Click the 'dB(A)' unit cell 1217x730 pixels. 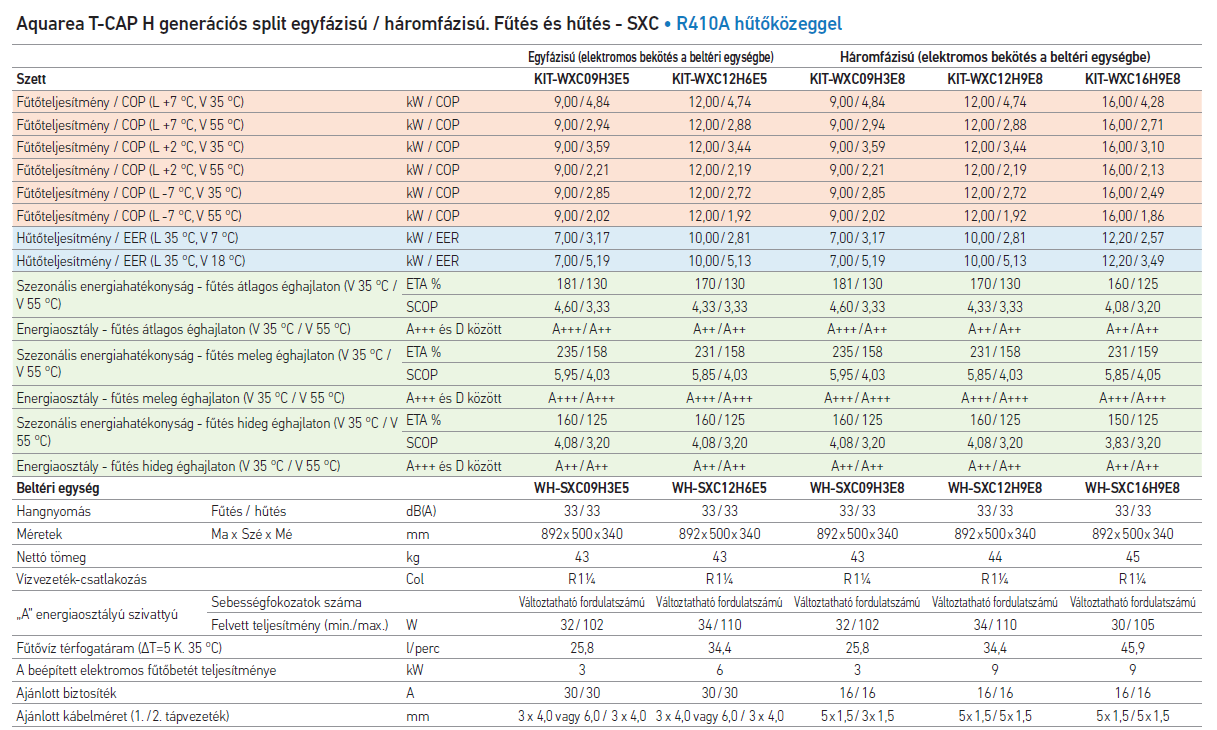pyautogui.click(x=421, y=511)
